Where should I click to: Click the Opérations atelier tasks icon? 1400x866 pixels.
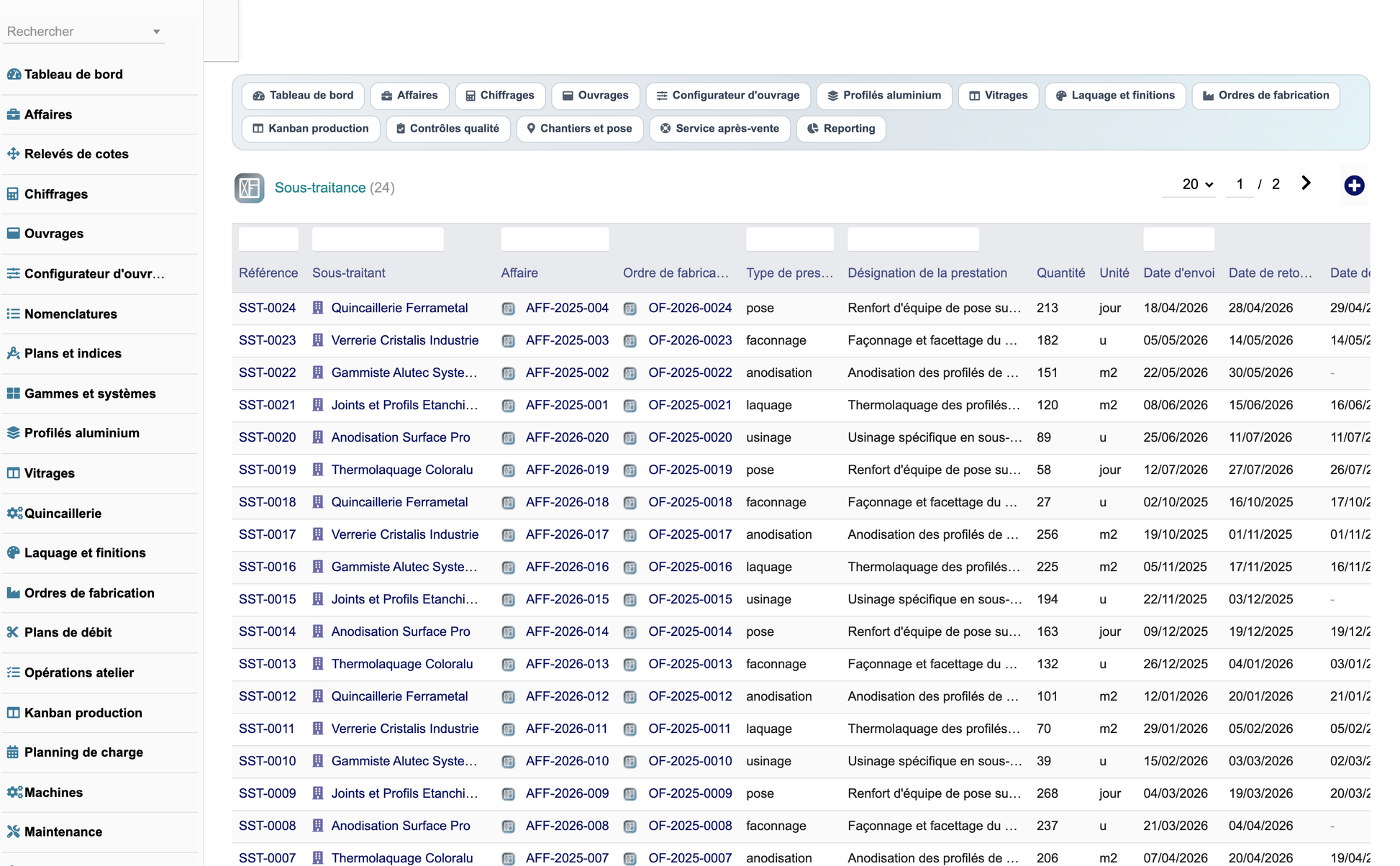(14, 673)
